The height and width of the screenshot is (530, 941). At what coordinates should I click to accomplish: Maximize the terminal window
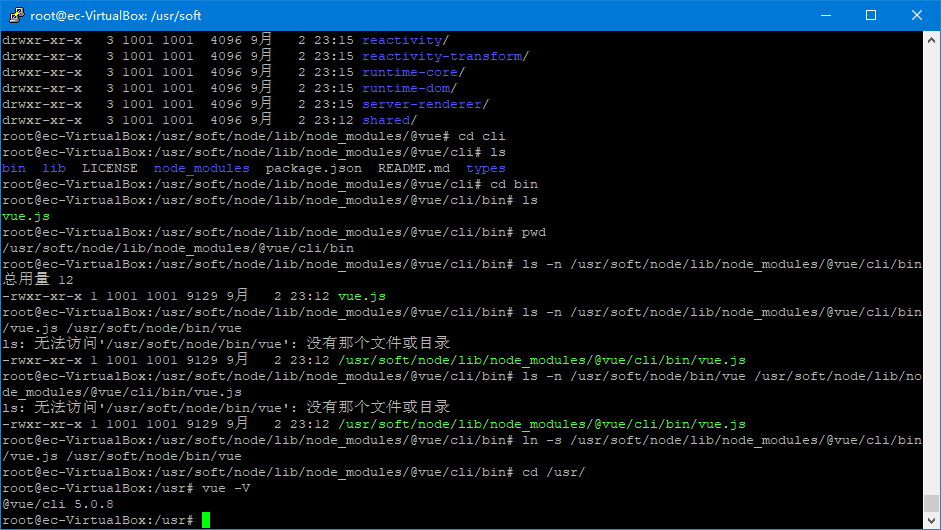tap(871, 15)
